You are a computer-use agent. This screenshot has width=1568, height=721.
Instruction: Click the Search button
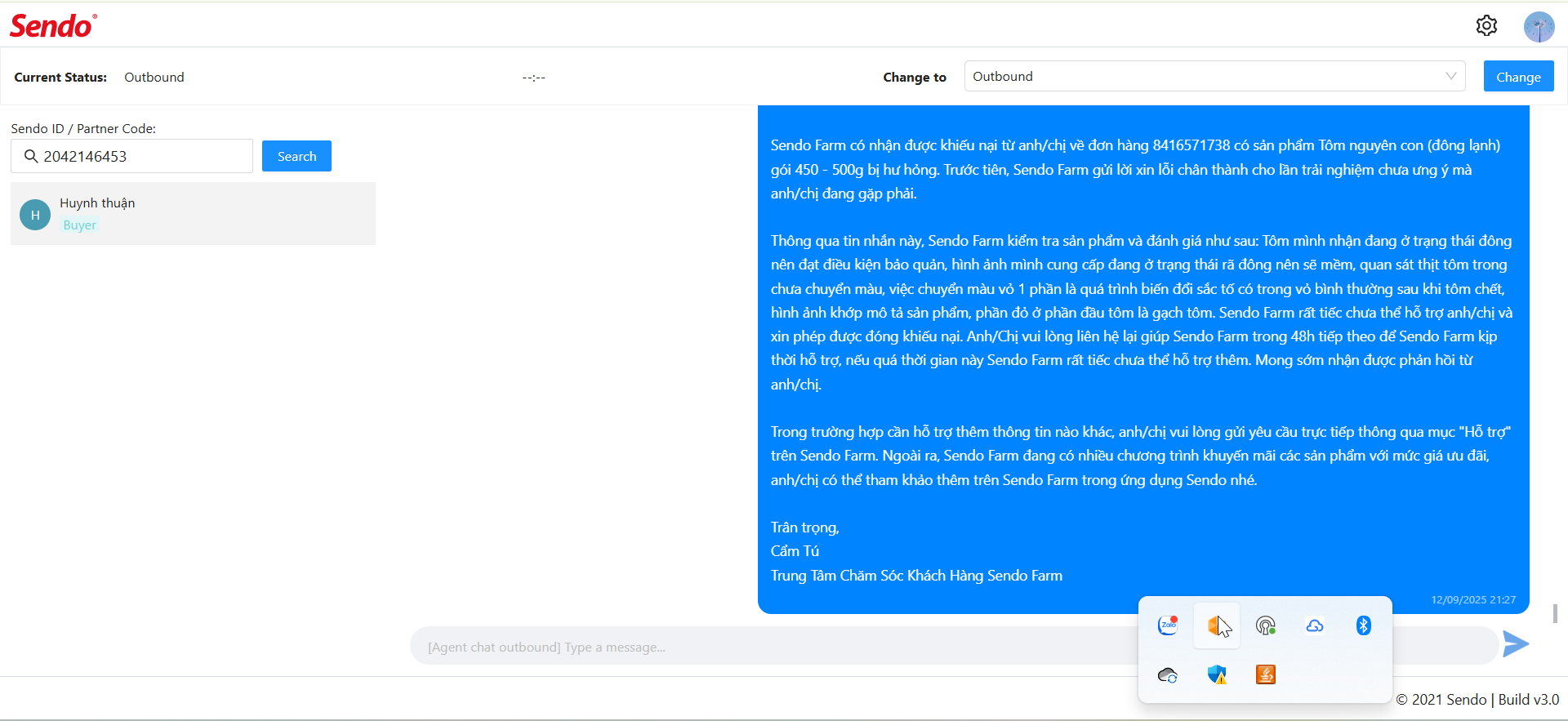tap(296, 156)
